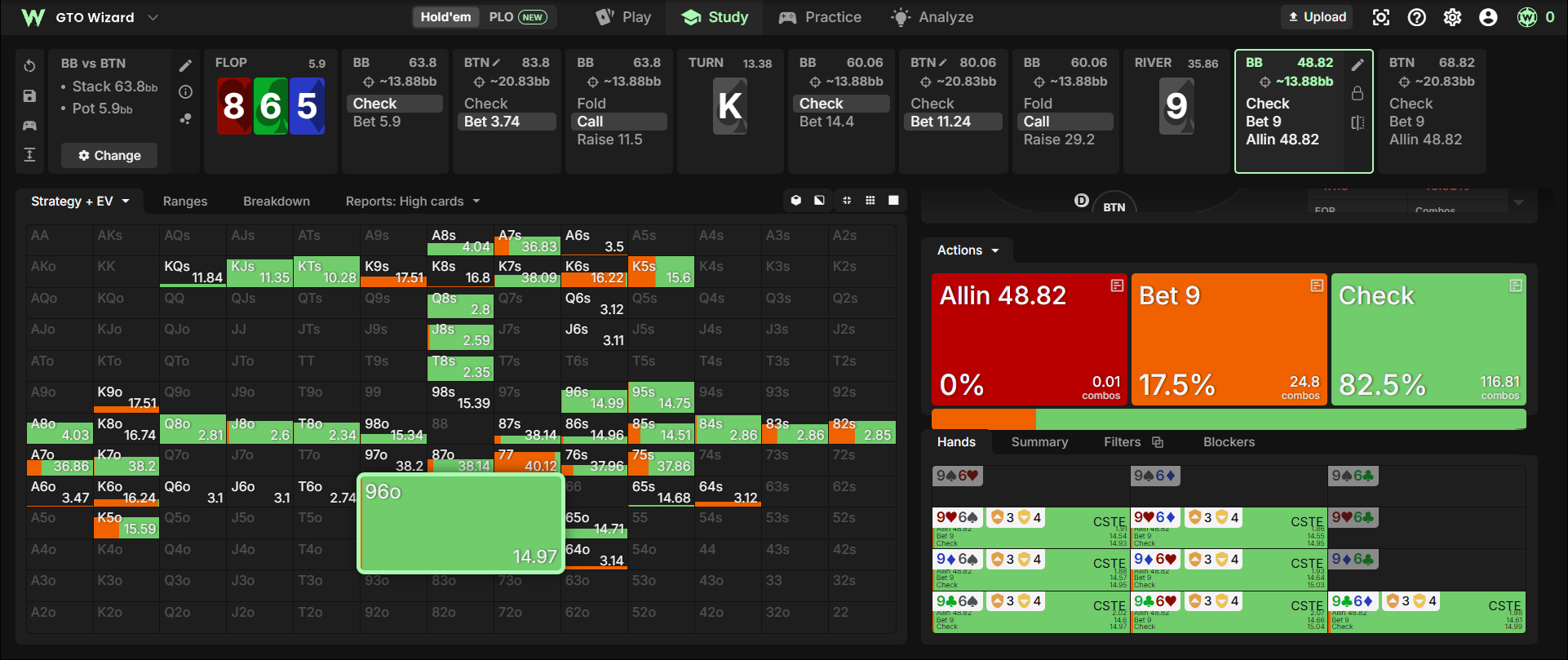The image size is (1568, 660).
Task: Expand the Allin 48.82 action card
Action: click(x=1117, y=286)
